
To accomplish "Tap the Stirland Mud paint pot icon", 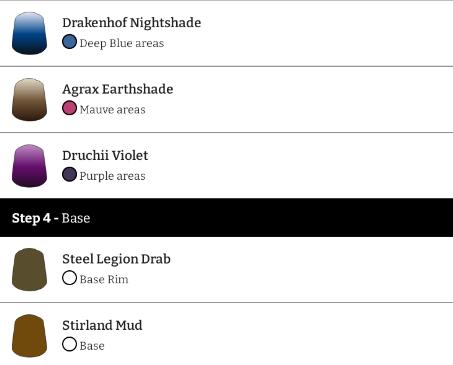I will pyautogui.click(x=29, y=336).
